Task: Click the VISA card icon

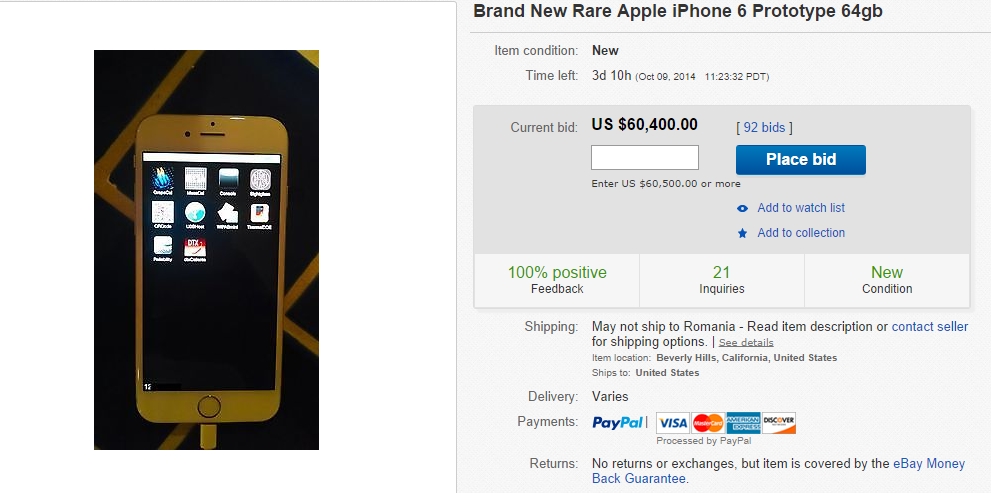Action: (x=672, y=423)
